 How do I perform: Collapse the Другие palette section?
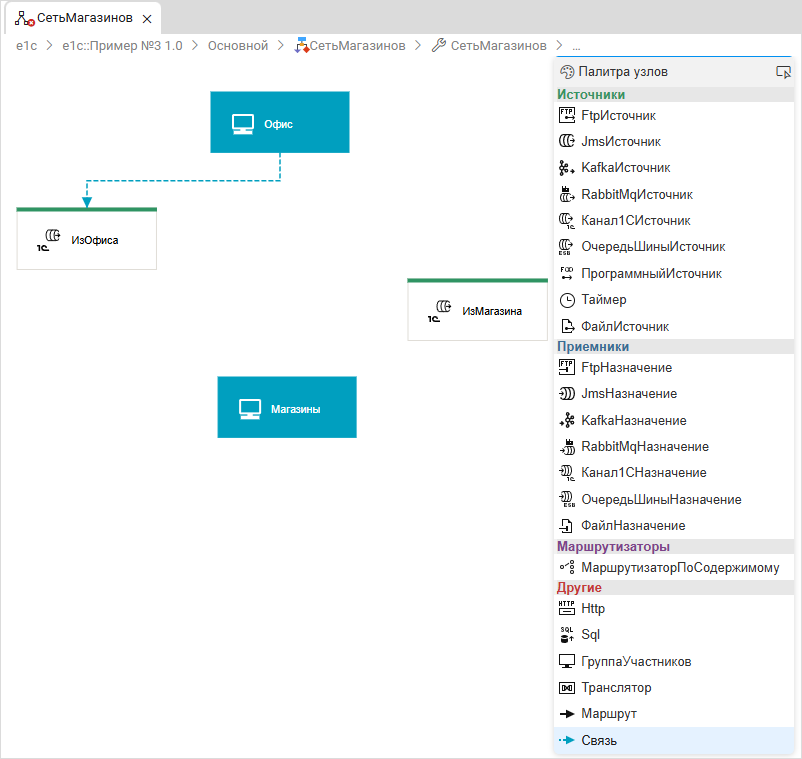pyautogui.click(x=580, y=588)
